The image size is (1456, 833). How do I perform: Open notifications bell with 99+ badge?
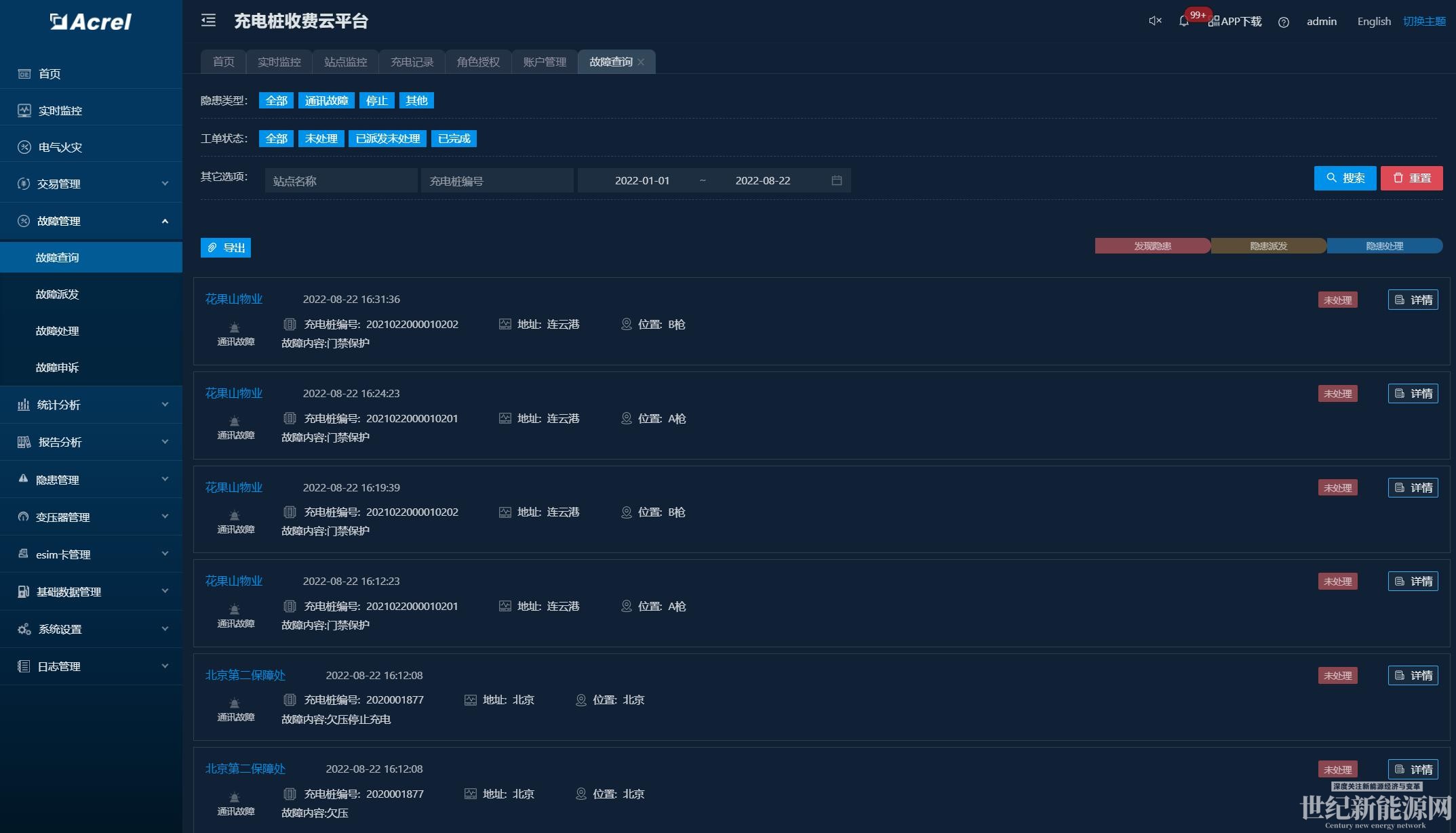pos(1184,21)
